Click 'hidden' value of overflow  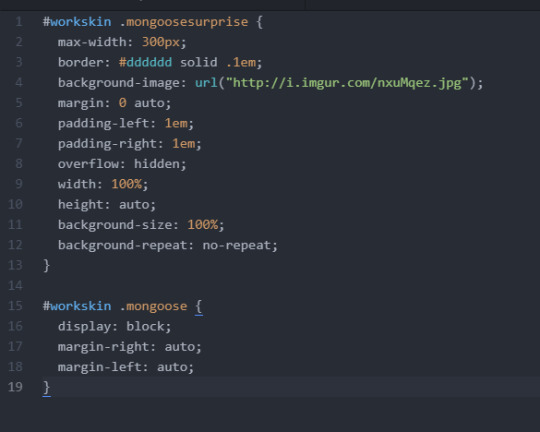click(157, 164)
